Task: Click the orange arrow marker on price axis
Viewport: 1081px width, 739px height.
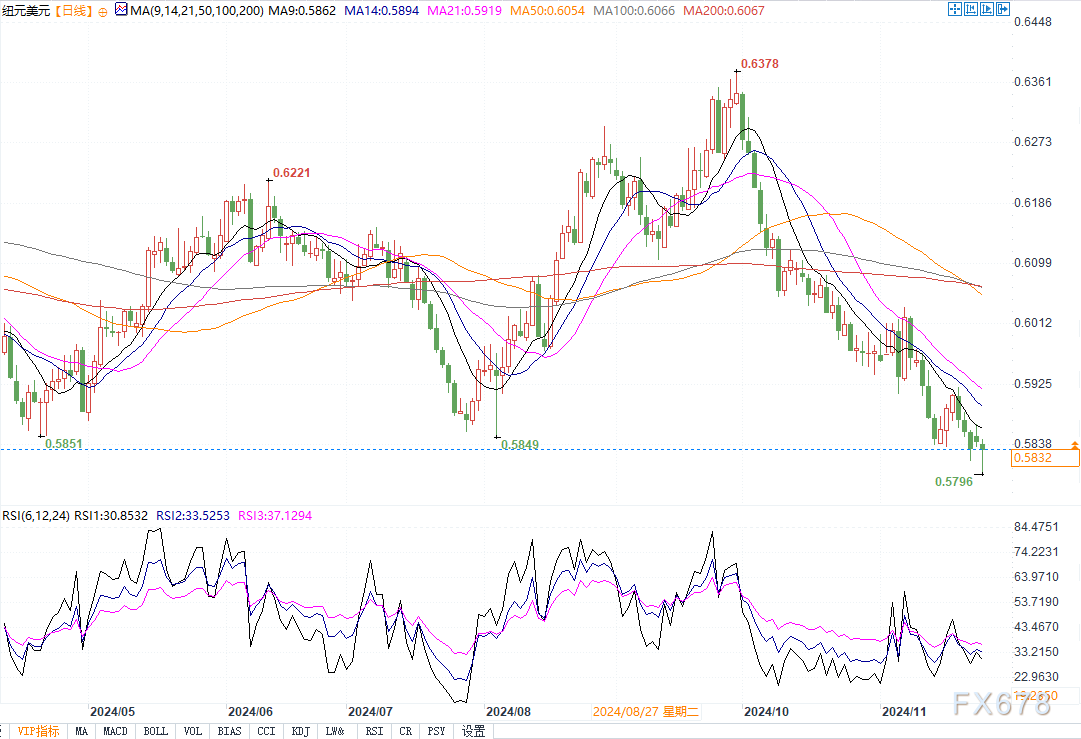Action: tap(1074, 443)
